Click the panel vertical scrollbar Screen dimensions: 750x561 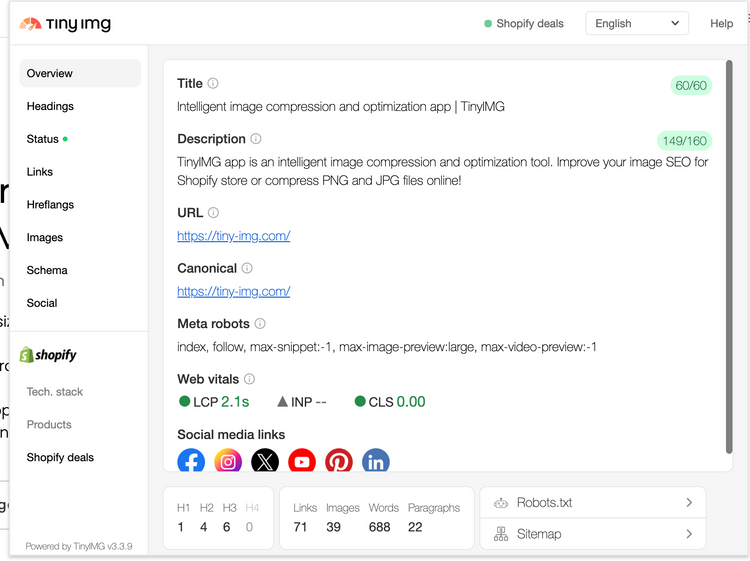click(x=729, y=257)
